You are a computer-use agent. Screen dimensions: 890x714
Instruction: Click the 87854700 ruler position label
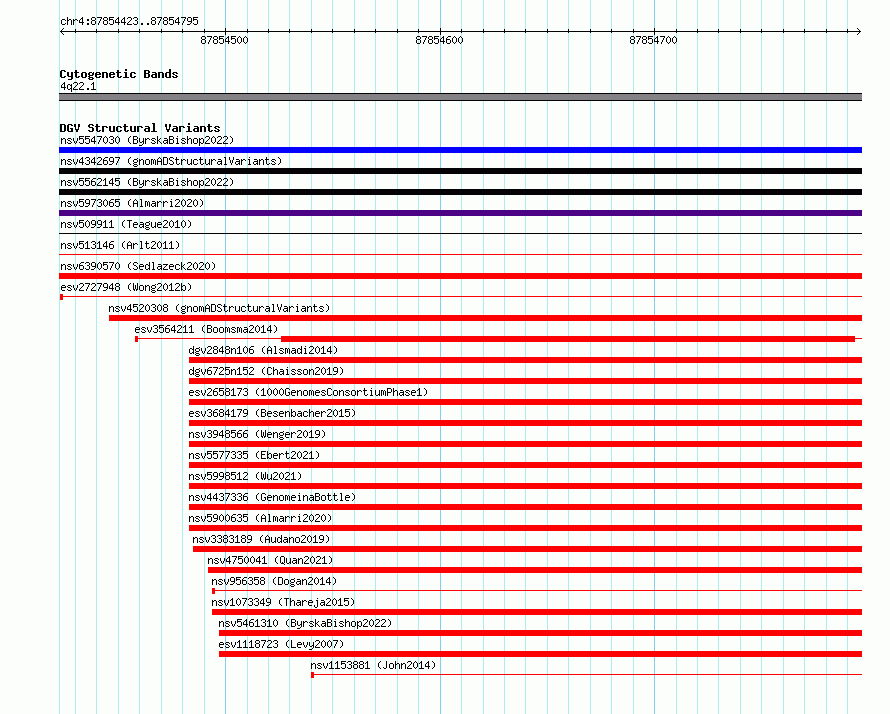pos(653,40)
